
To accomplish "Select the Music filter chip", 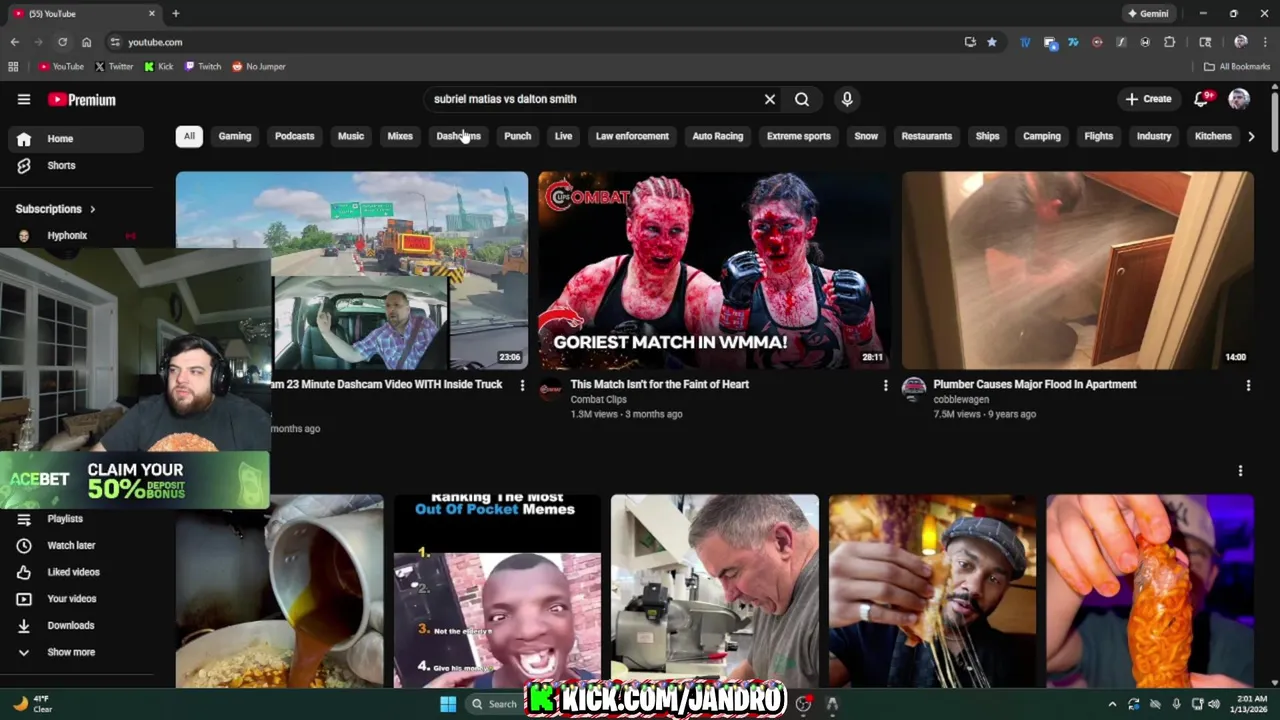I will click(x=351, y=136).
